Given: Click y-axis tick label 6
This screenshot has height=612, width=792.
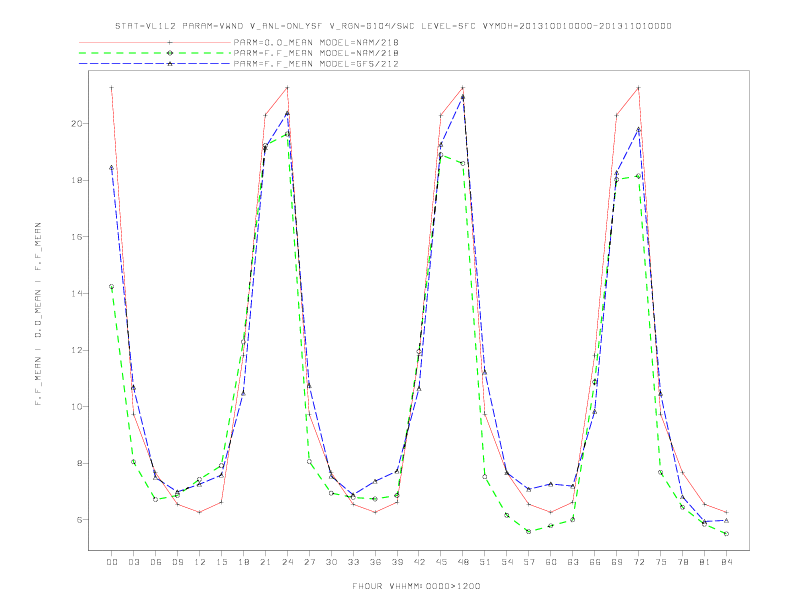Looking at the screenshot, I should (x=79, y=520).
